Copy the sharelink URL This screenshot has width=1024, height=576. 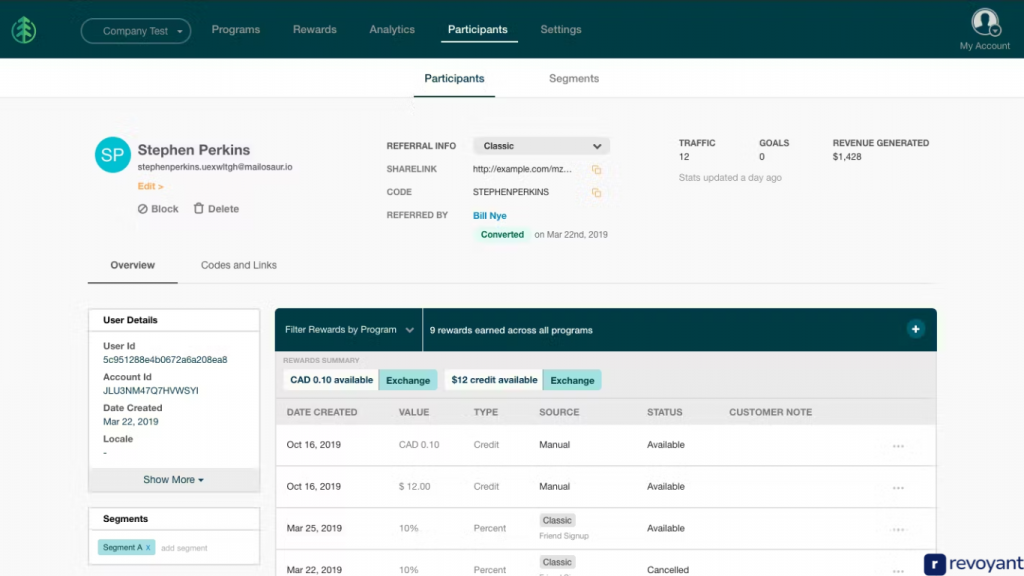[596, 169]
